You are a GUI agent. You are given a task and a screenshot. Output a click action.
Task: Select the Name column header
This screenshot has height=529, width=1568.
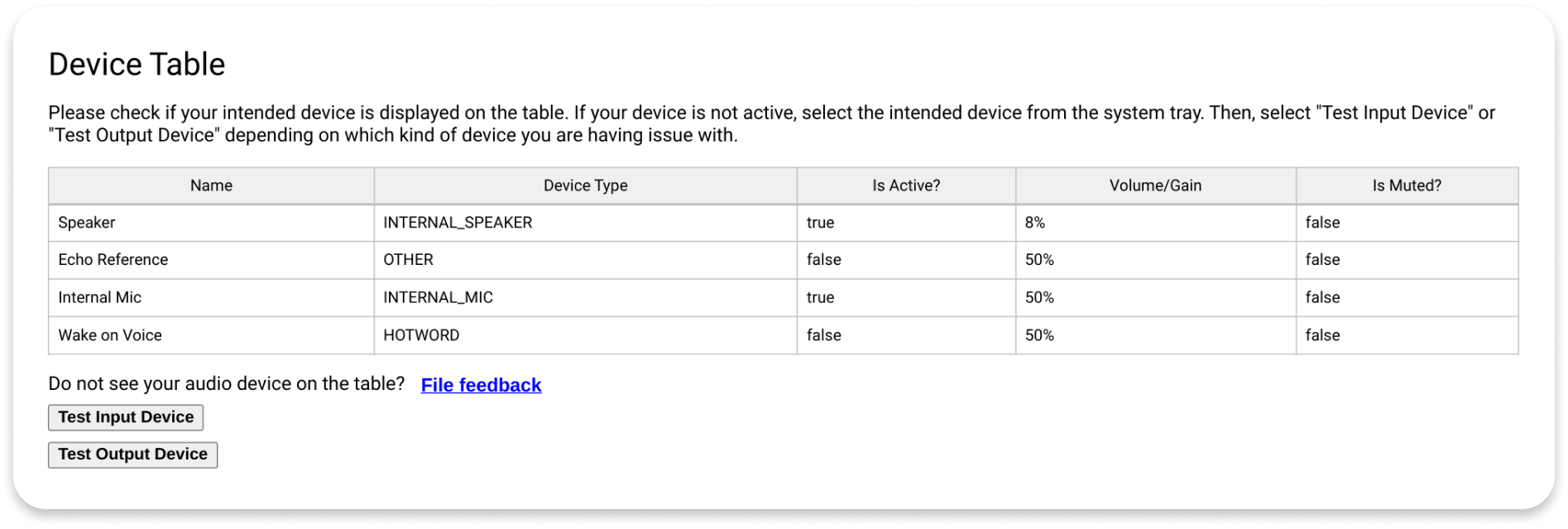tap(211, 185)
